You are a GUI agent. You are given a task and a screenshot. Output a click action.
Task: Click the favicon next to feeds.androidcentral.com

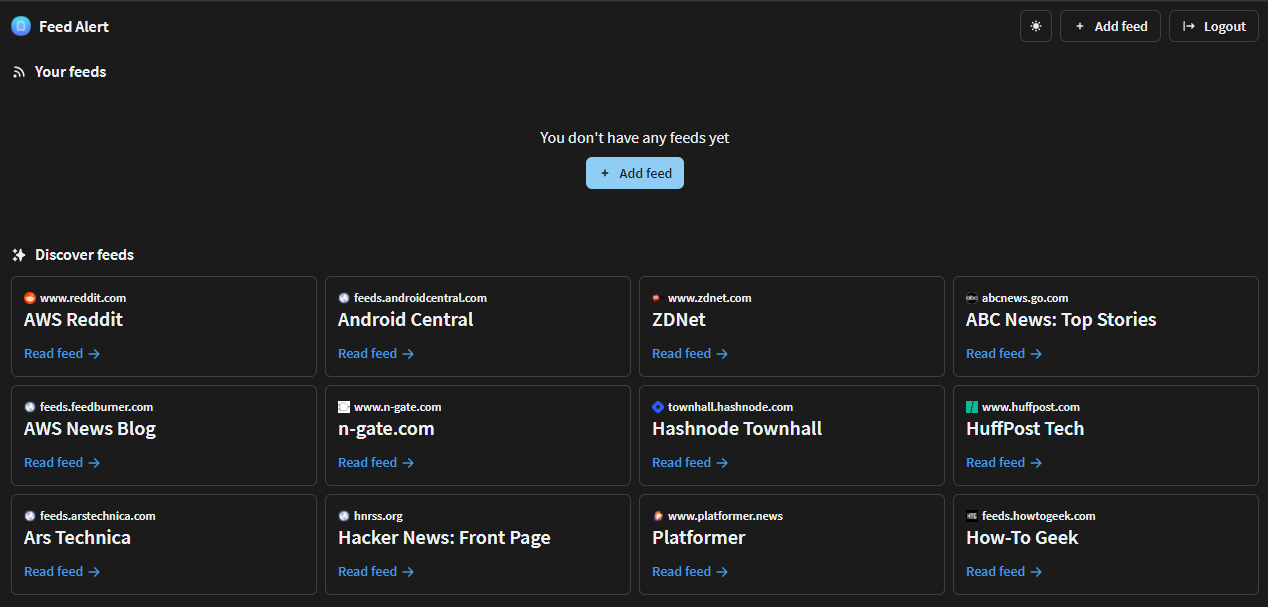[x=344, y=298]
